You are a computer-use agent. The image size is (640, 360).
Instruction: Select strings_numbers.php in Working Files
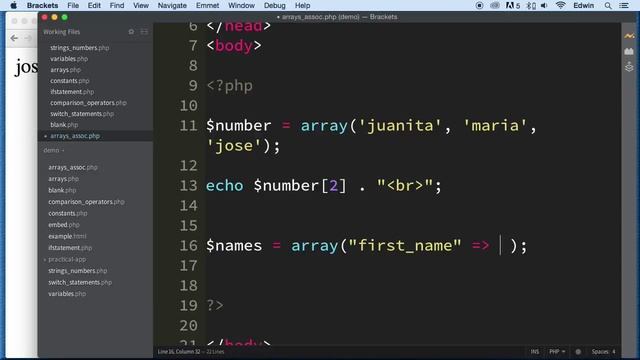pos(80,48)
